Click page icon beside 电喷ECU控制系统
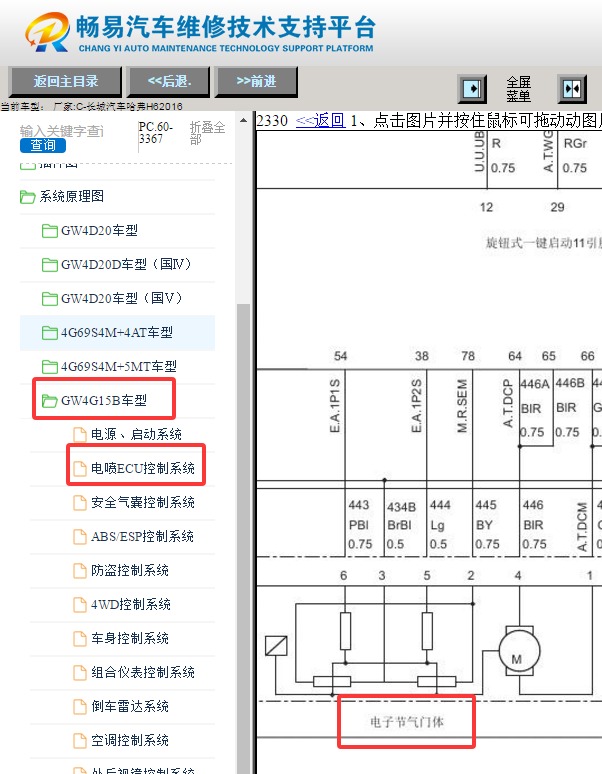 [79, 468]
